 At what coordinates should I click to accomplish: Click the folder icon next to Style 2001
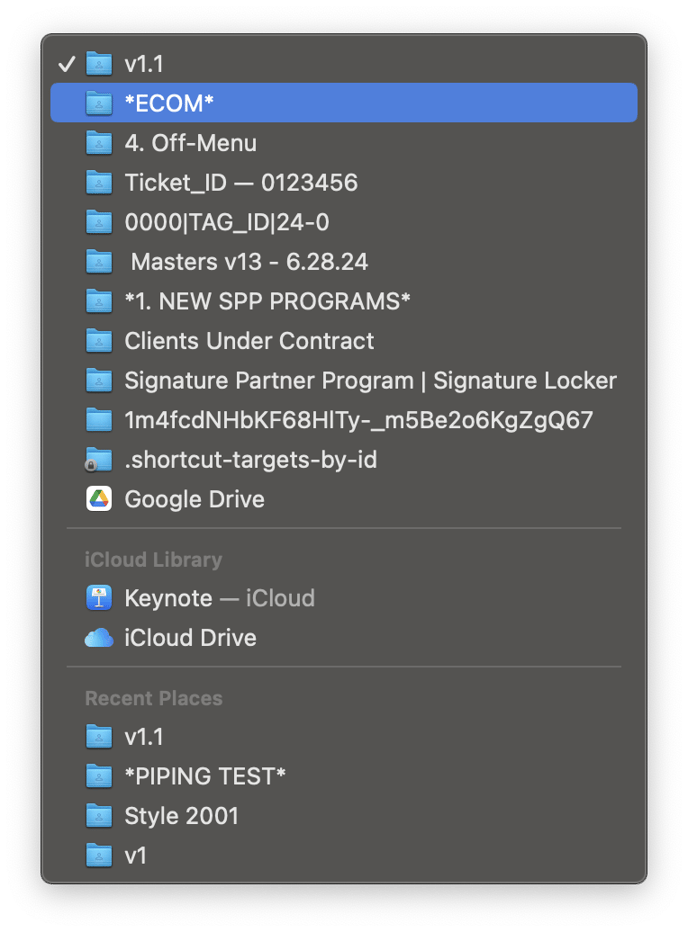tap(99, 815)
